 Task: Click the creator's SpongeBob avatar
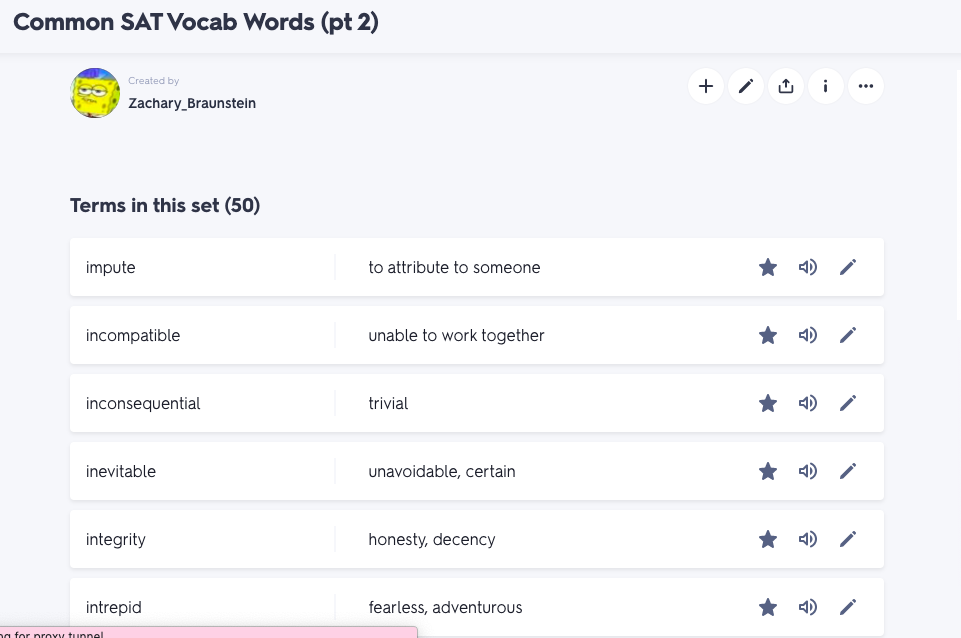[96, 93]
